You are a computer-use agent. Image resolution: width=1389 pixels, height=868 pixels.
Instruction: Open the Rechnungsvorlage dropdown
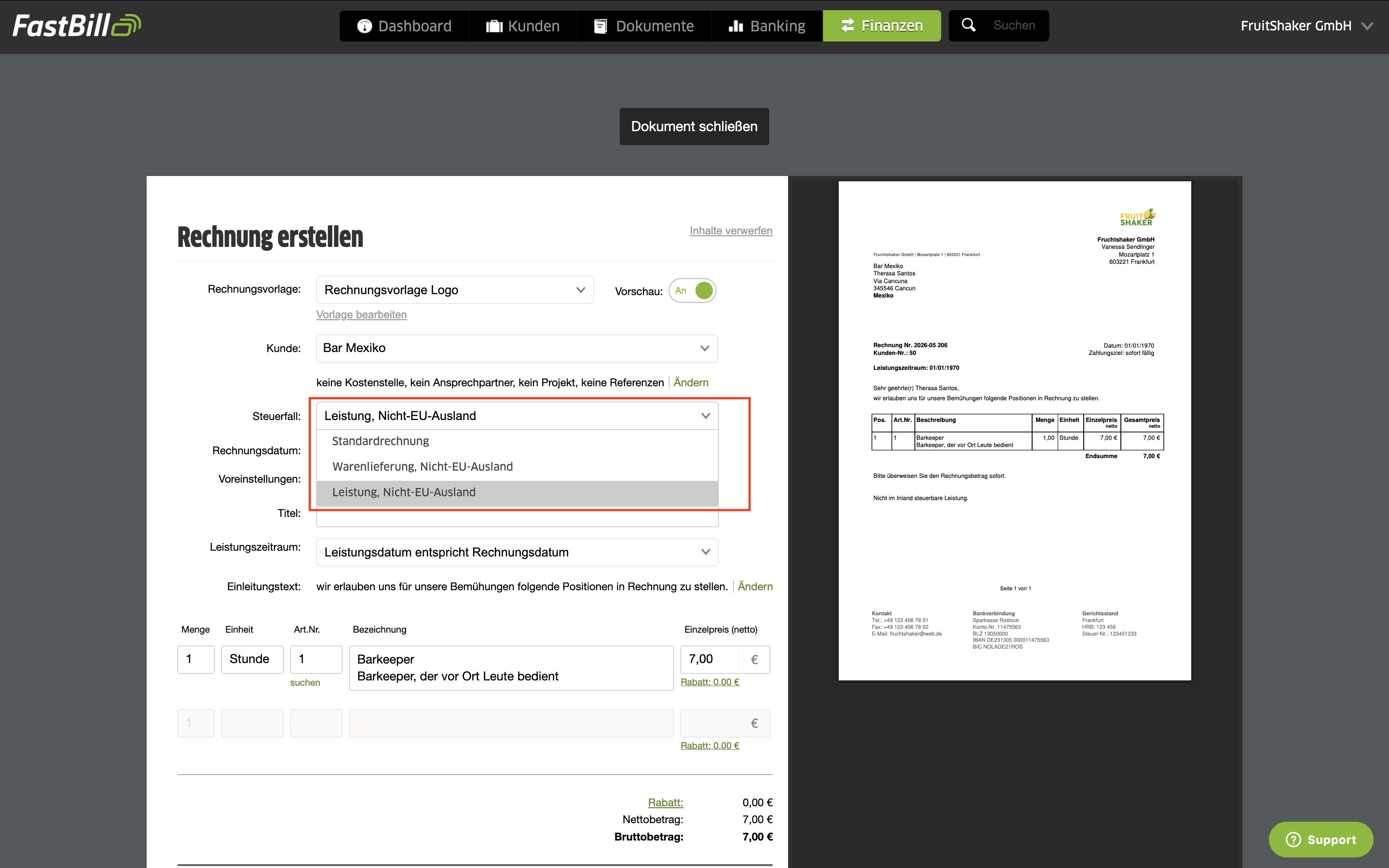click(x=455, y=290)
